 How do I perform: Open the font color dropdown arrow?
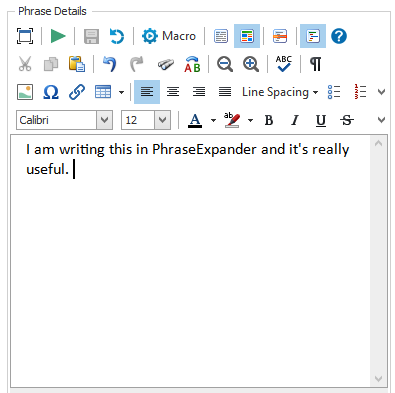tap(213, 120)
